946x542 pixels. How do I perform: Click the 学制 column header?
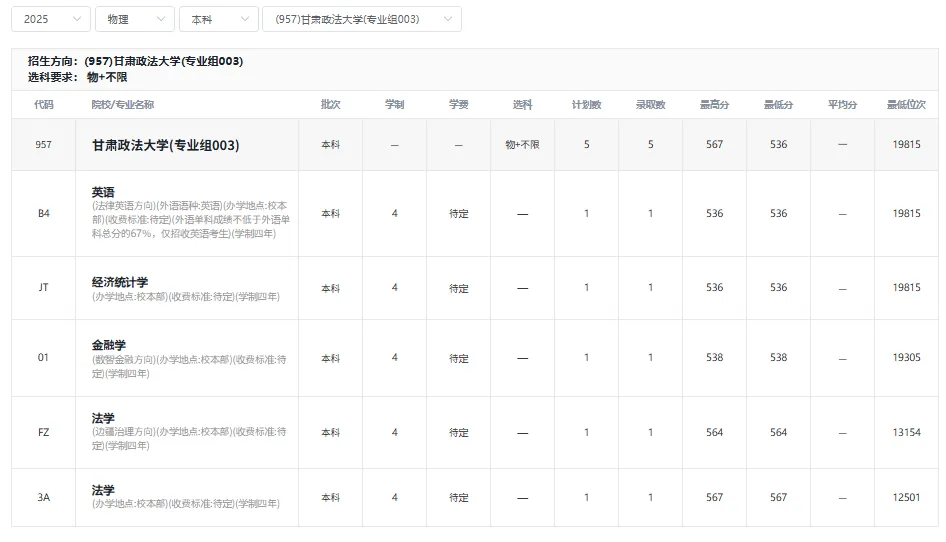coord(395,104)
